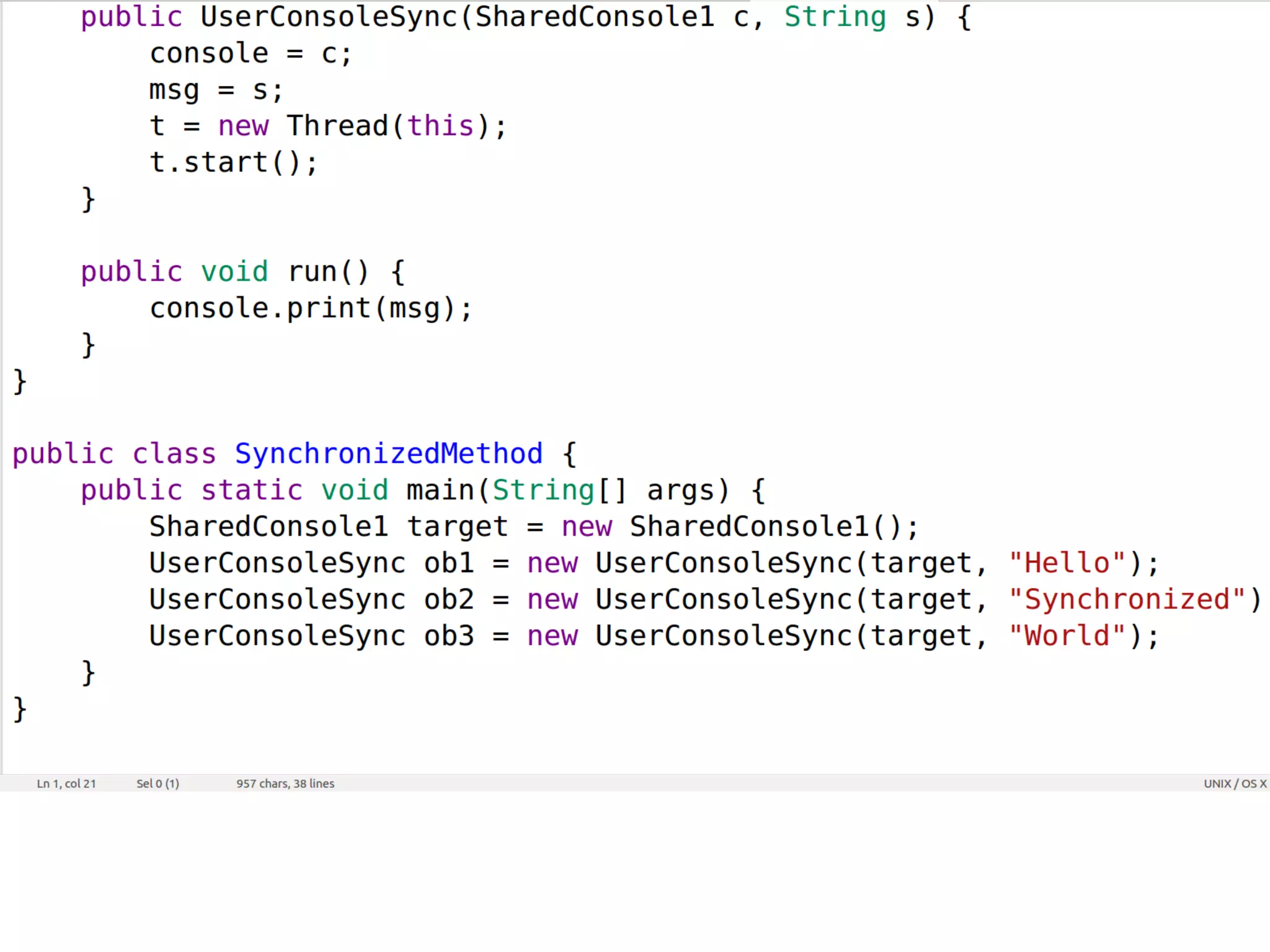Screen dimensions: 1270x952
Task: Click the final closing brace of file
Action: [20, 708]
